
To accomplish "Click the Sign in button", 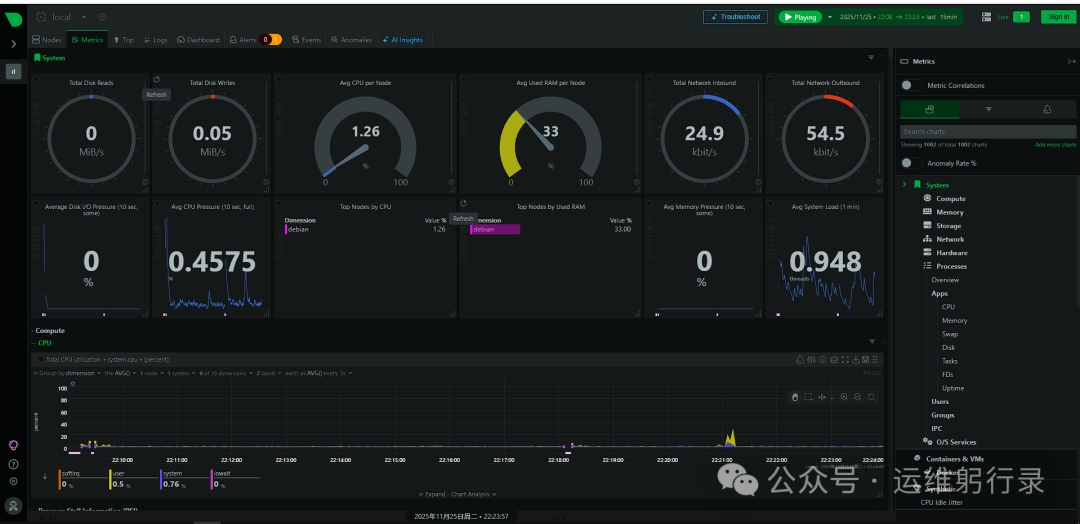I will 1057,17.
